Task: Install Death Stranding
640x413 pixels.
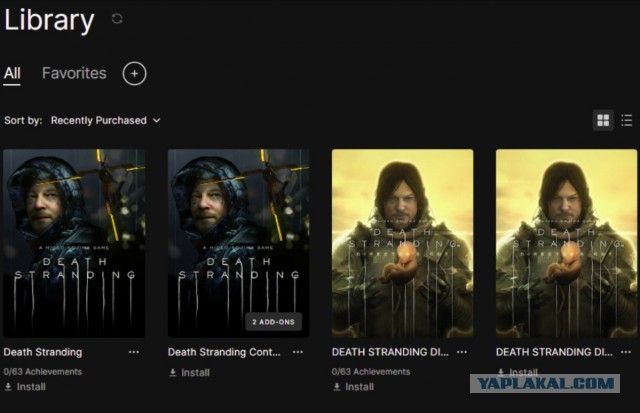Action: coord(25,387)
